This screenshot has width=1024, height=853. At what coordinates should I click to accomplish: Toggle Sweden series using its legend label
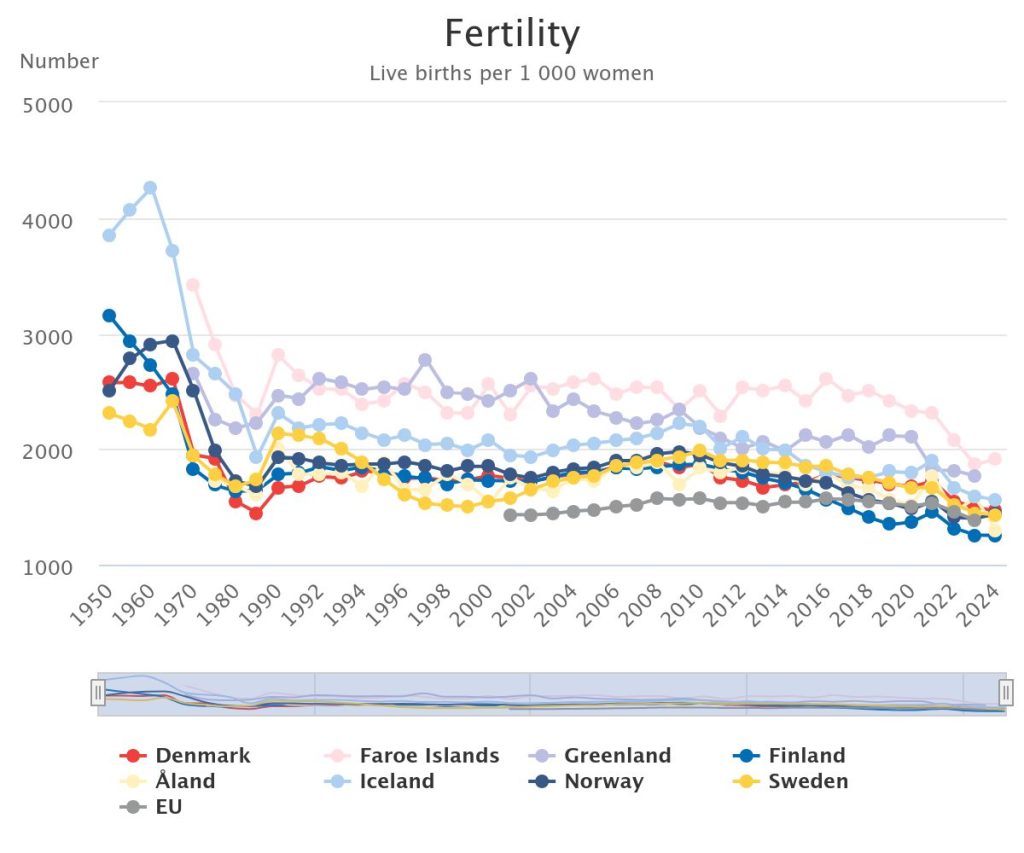click(x=808, y=781)
